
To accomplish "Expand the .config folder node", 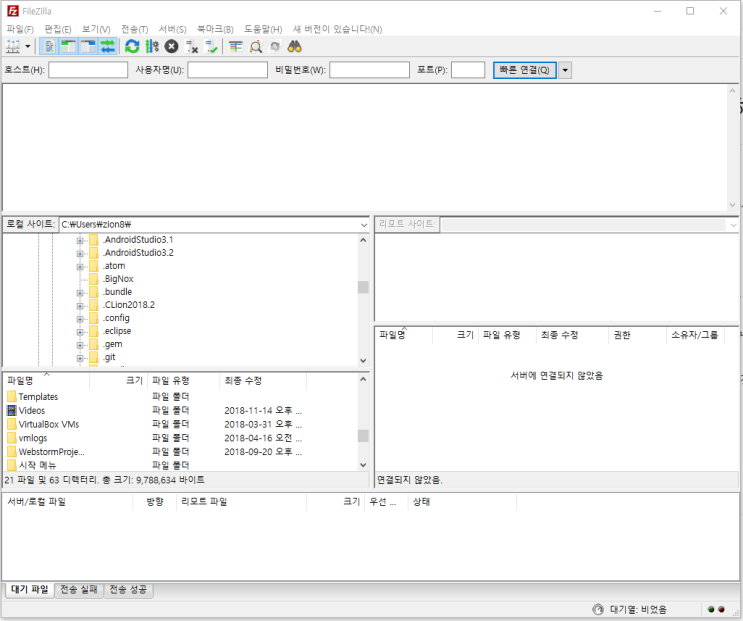I will tap(80, 319).
